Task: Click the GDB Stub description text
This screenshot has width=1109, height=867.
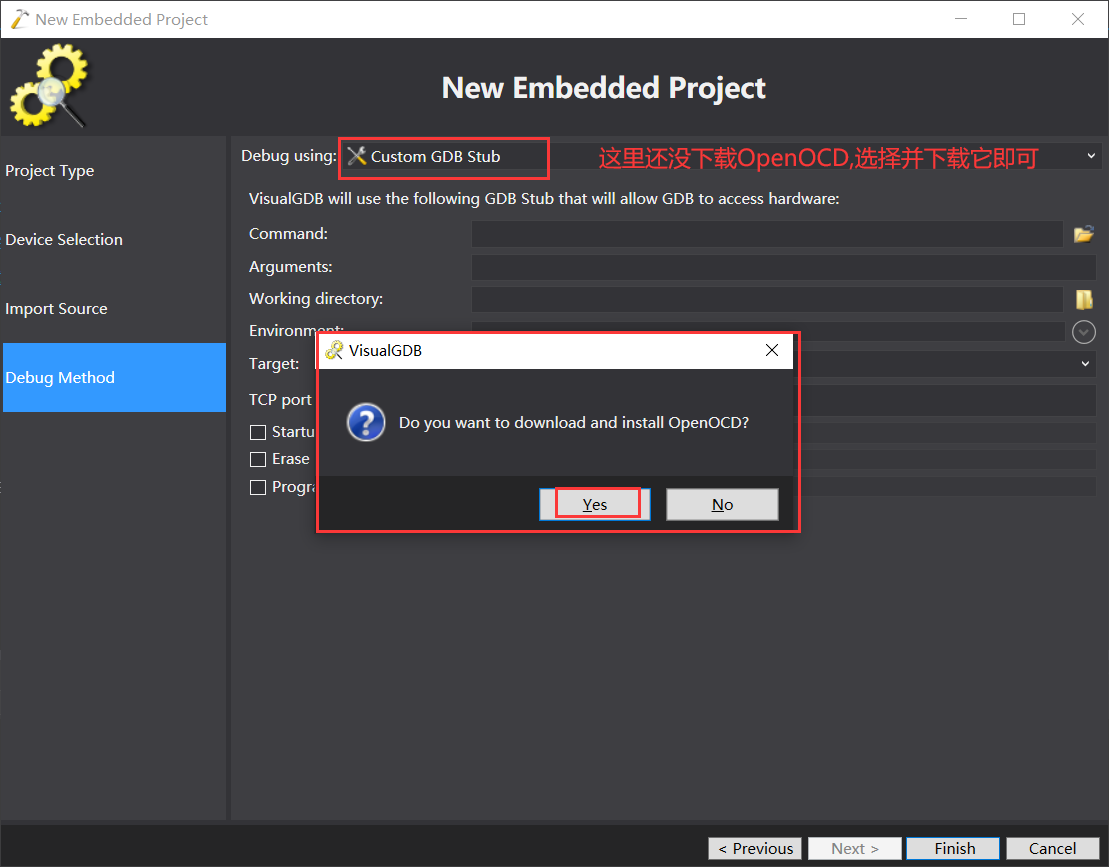Action: click(x=544, y=199)
